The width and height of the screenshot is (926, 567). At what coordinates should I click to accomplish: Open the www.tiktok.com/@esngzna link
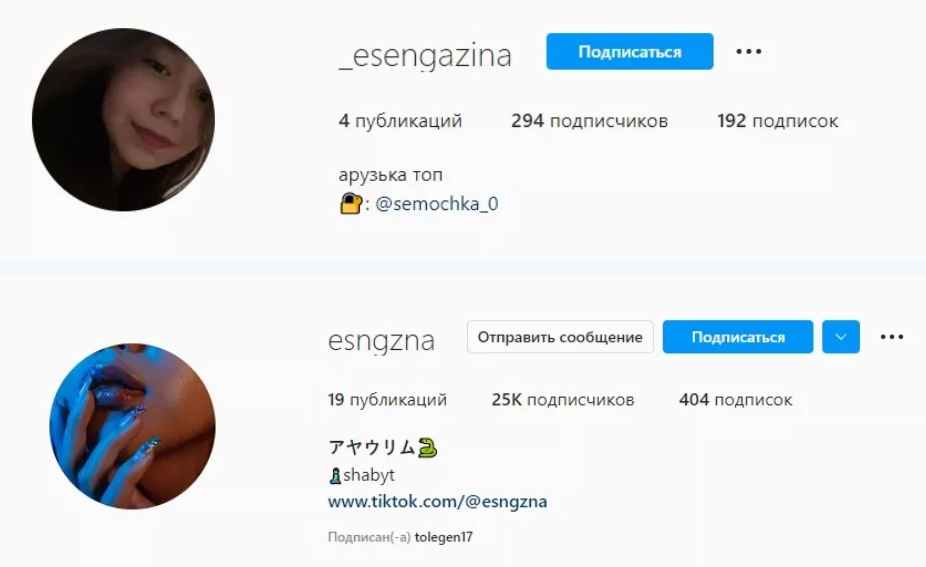[438, 501]
